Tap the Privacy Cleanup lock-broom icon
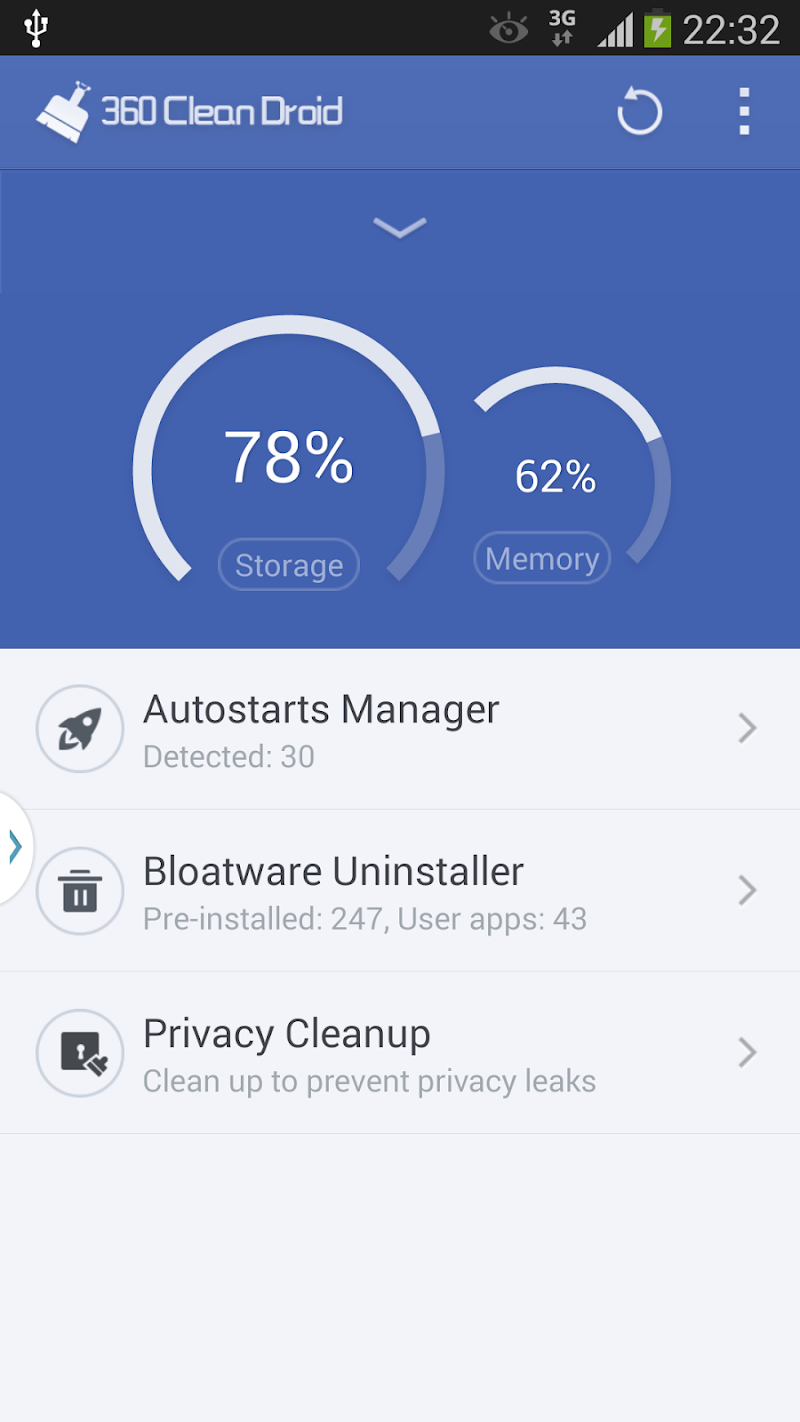800x1422 pixels. [x=80, y=1053]
